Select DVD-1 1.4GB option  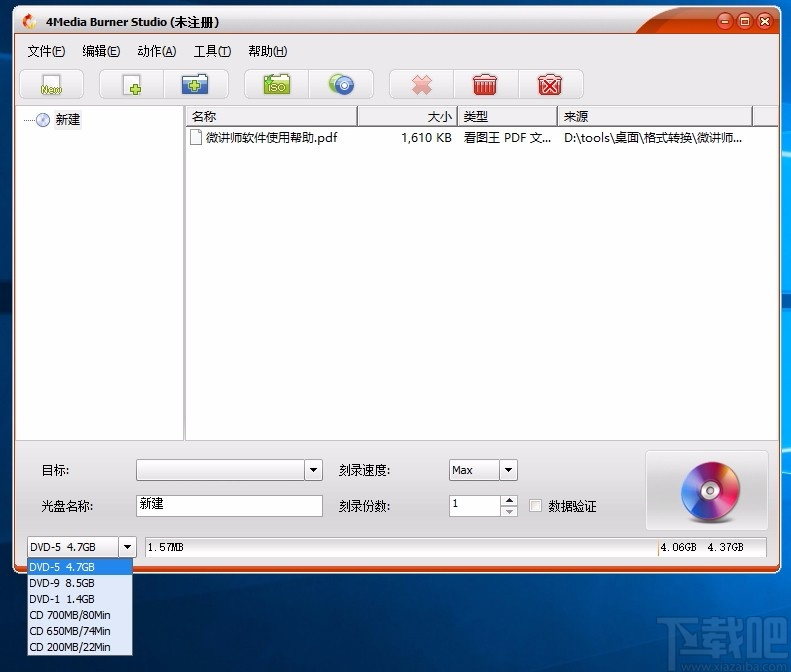80,599
